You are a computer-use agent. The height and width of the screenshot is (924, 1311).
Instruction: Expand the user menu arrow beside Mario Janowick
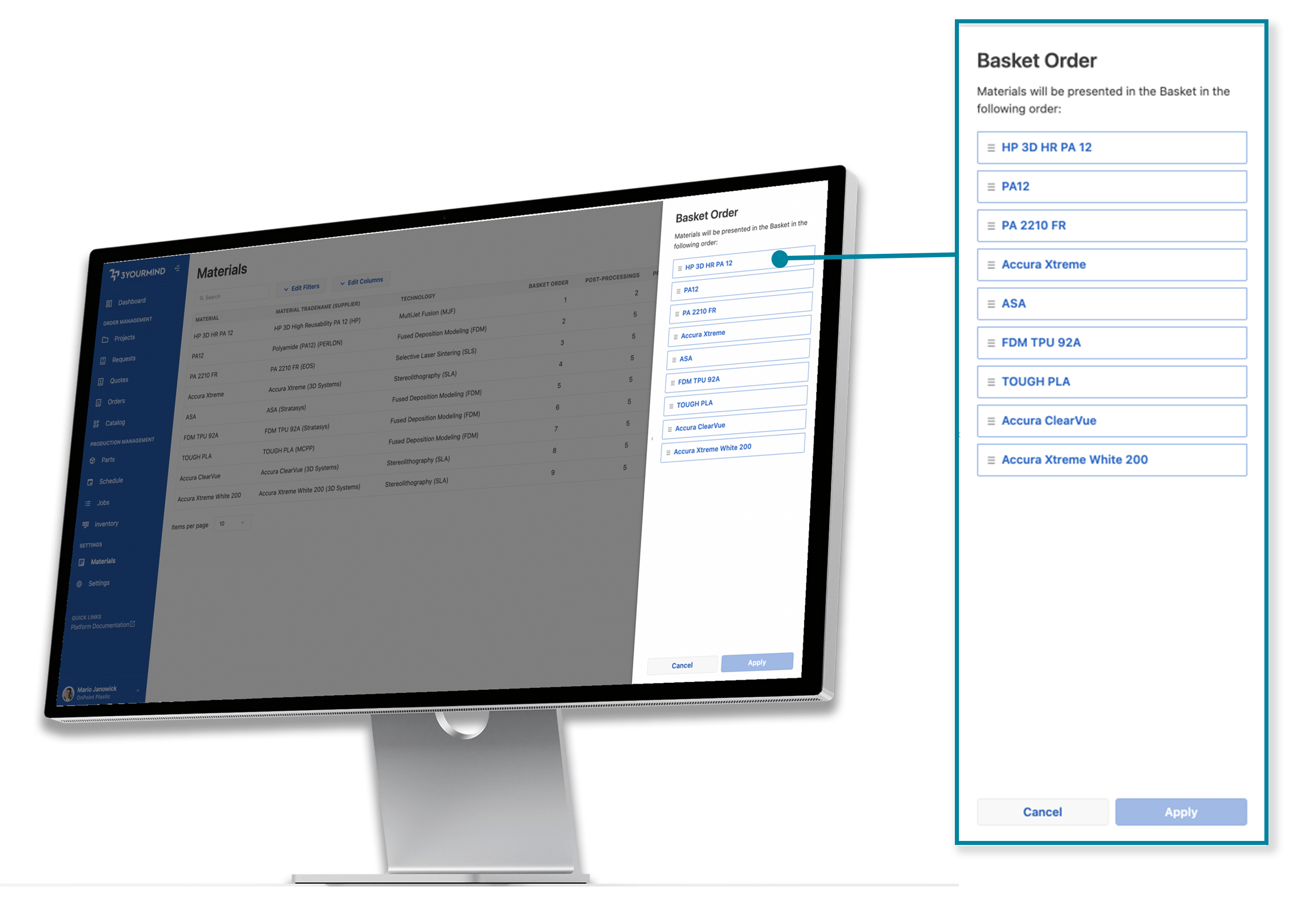[138, 690]
